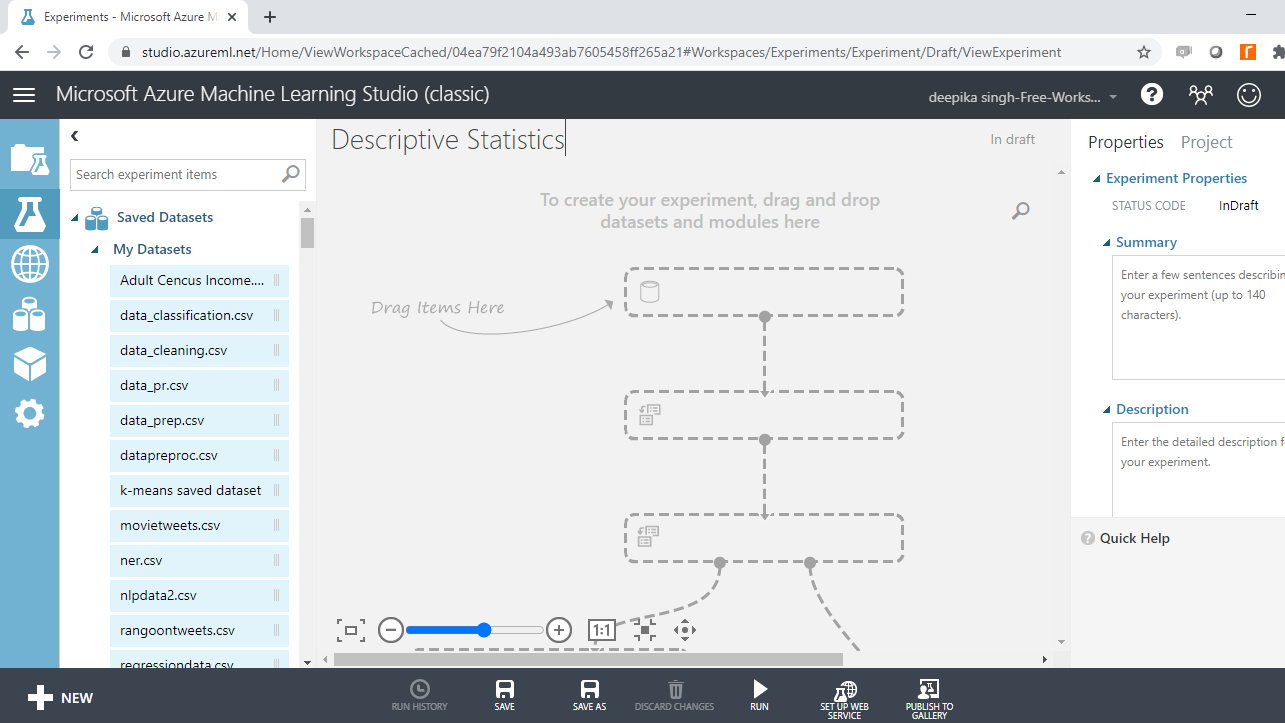Open the hamburger navigation menu
The height and width of the screenshot is (723, 1285).
point(24,95)
